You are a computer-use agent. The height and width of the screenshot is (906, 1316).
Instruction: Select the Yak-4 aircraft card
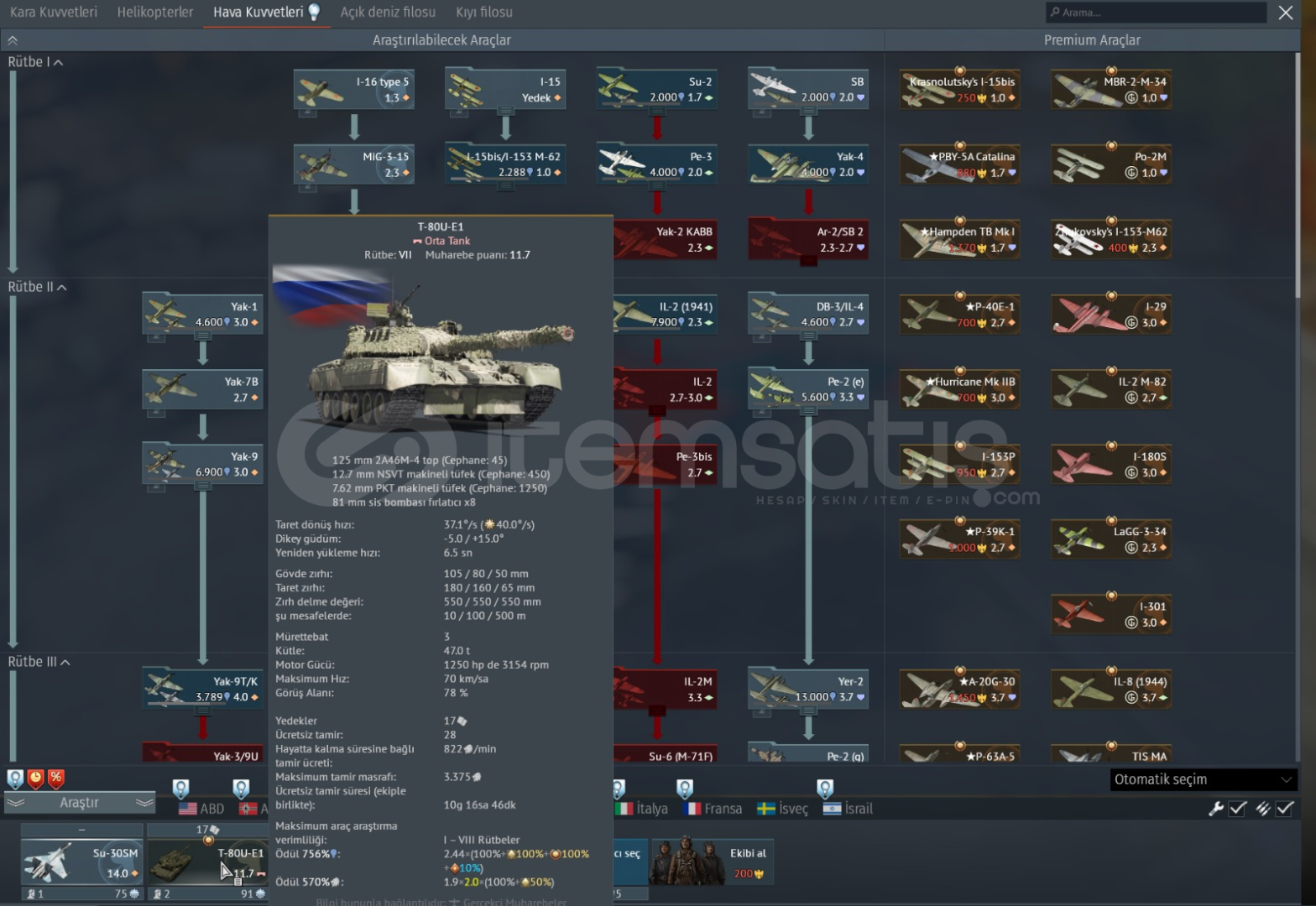click(807, 164)
